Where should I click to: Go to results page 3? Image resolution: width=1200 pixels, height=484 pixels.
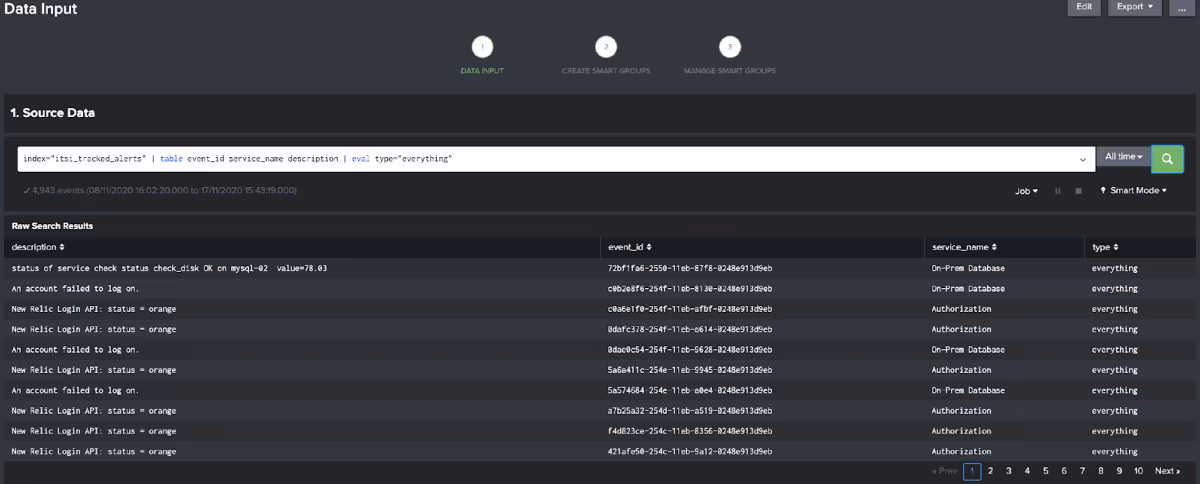coord(1009,471)
